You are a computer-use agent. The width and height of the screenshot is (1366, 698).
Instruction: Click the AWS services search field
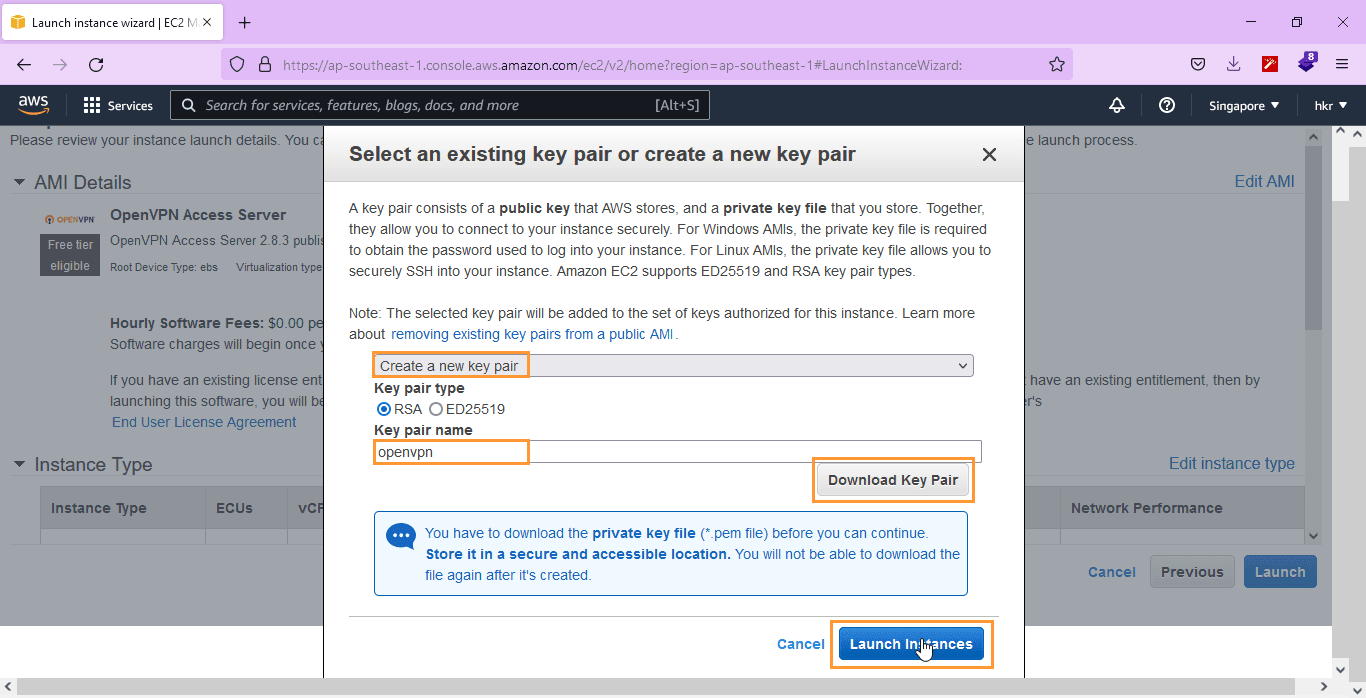440,105
